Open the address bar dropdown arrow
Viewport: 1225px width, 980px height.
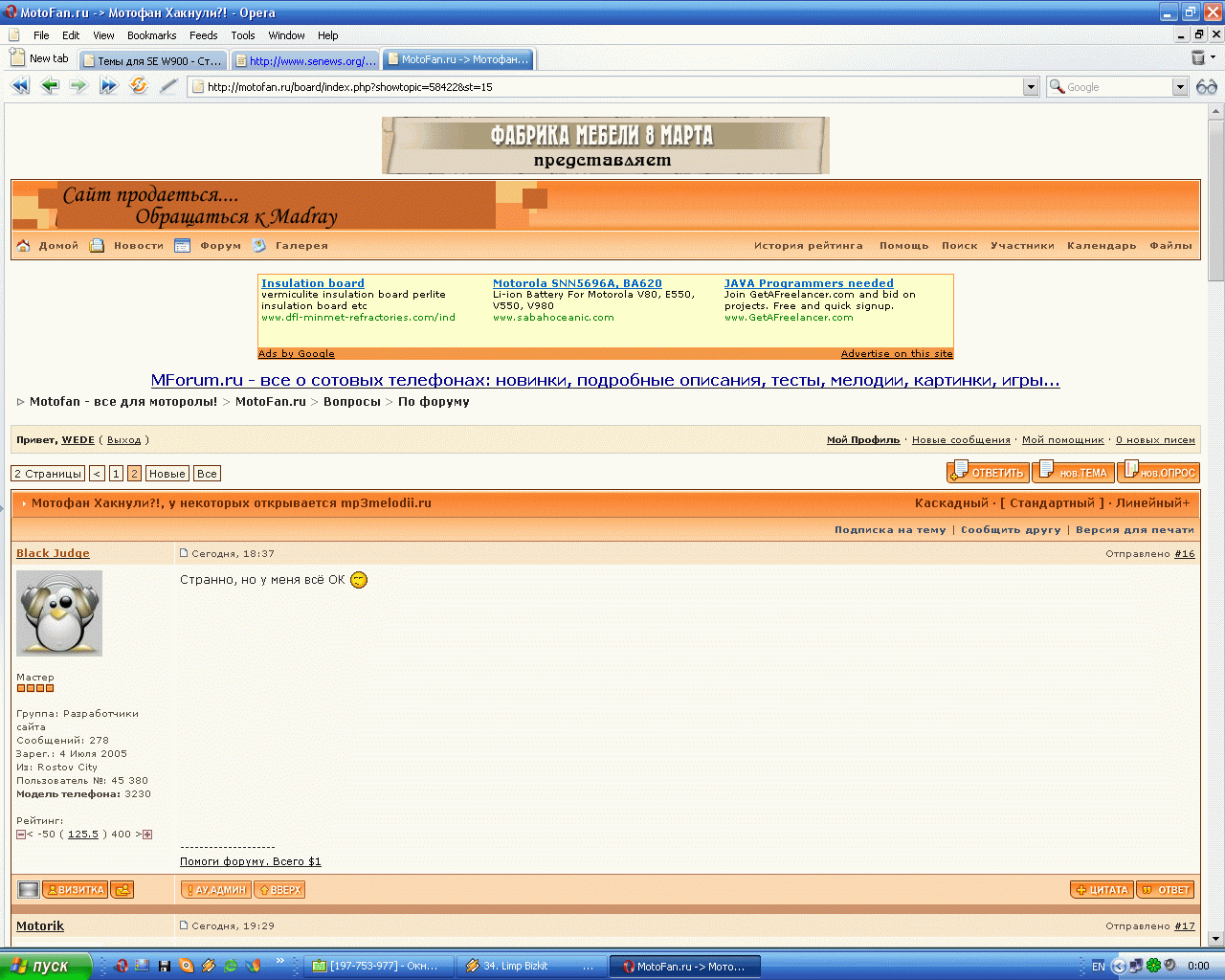coord(1031,87)
